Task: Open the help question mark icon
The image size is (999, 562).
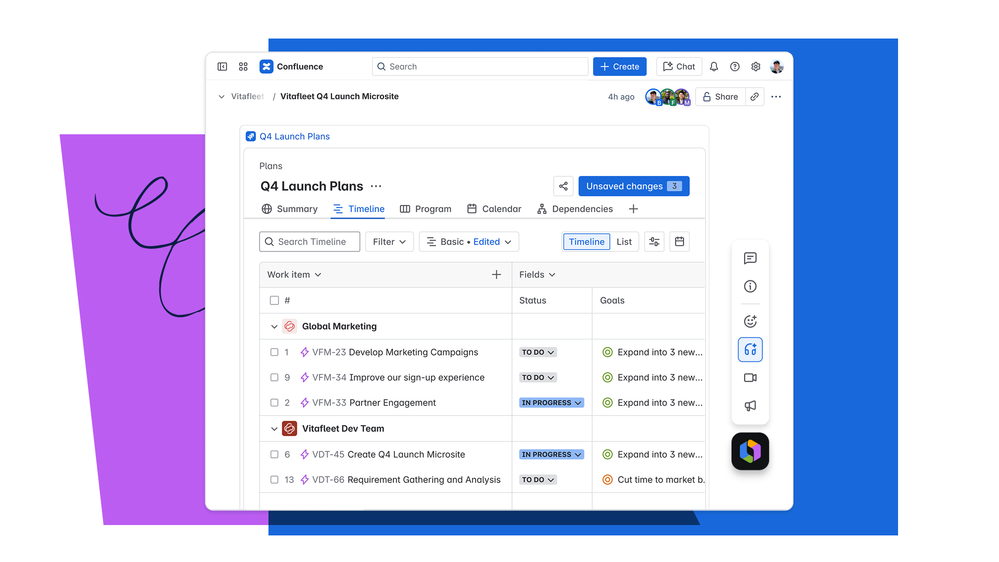Action: tap(735, 66)
